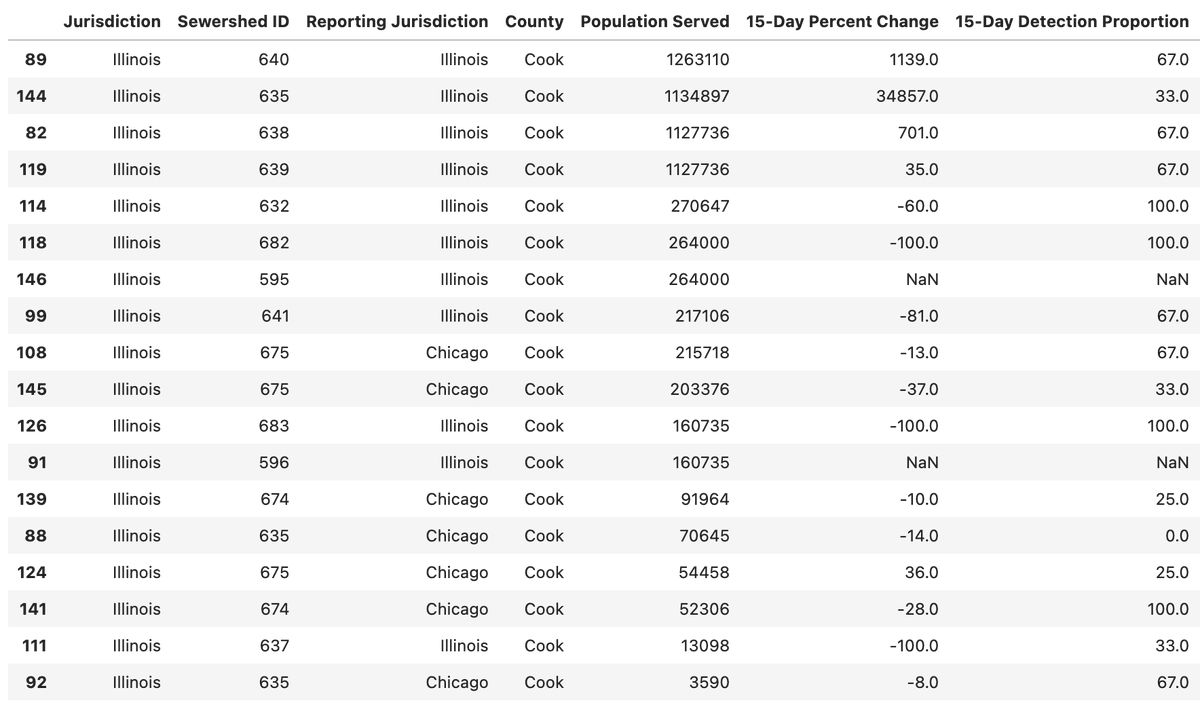The image size is (1200, 707).
Task: Select population value 3590 in last row
Action: tap(710, 682)
